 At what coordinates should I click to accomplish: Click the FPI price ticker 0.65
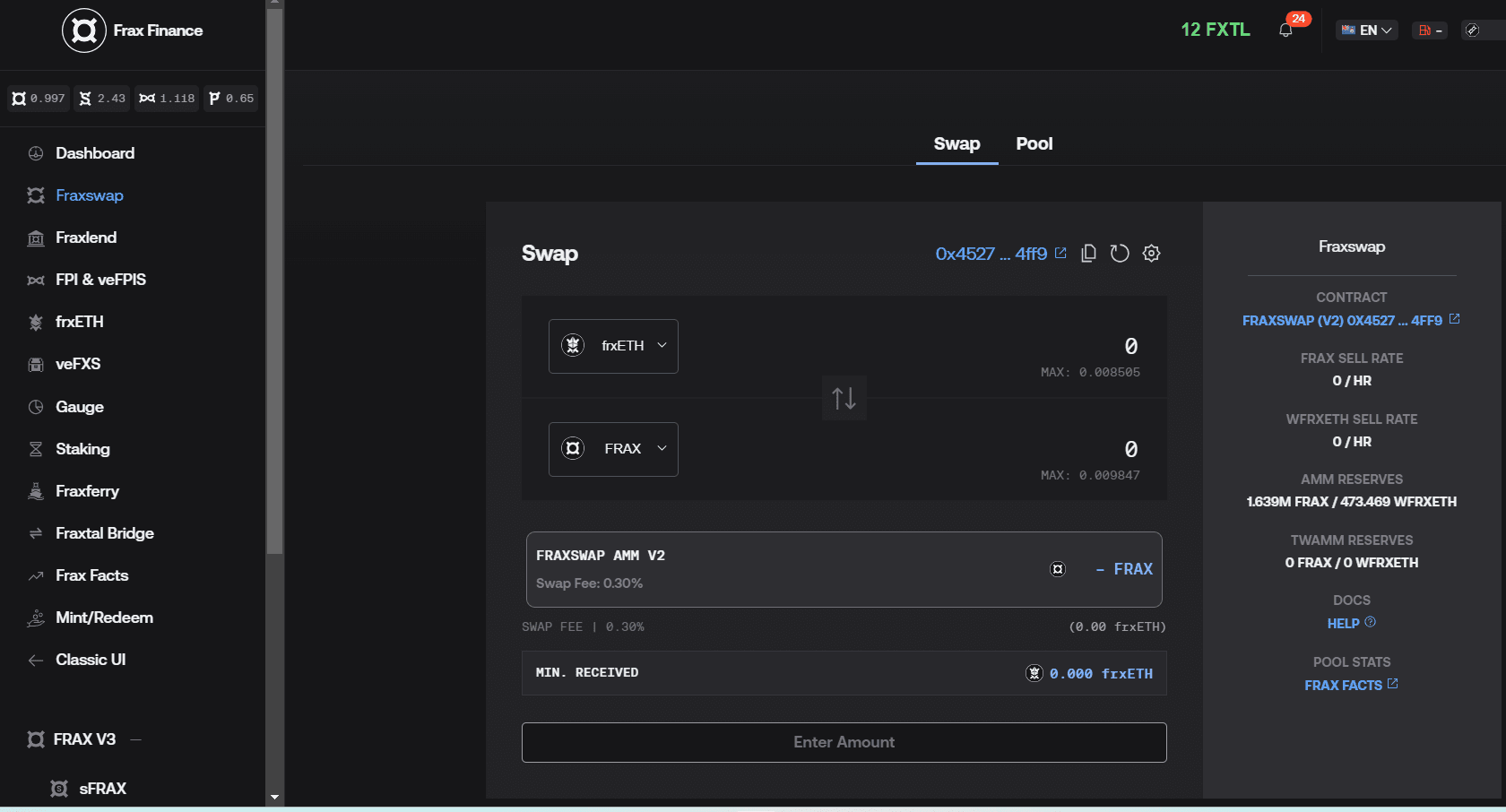click(x=231, y=99)
